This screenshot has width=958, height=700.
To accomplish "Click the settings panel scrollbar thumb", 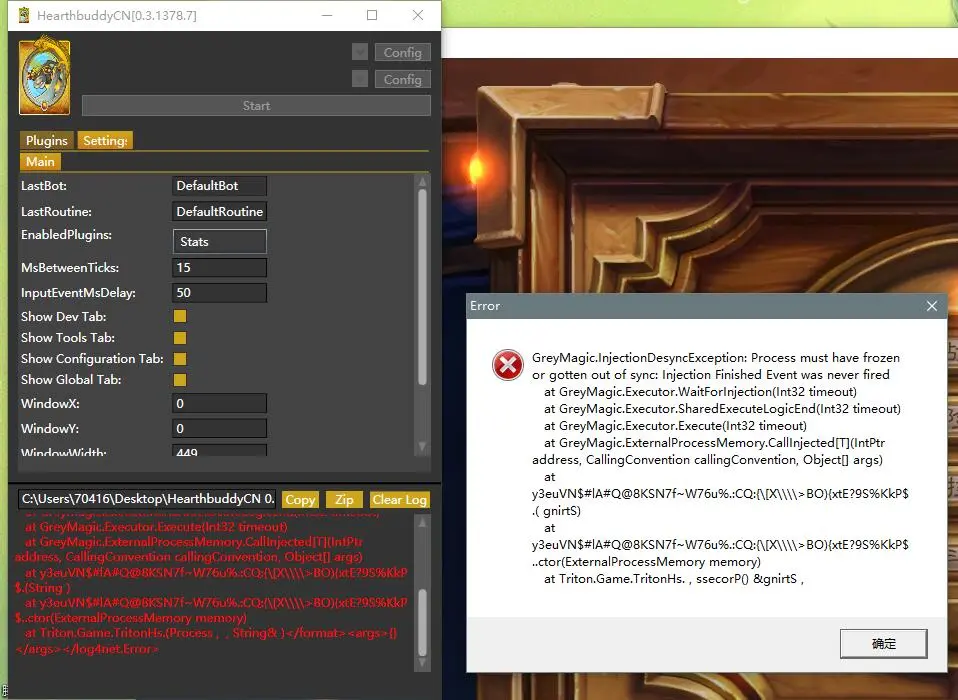I will [x=422, y=287].
